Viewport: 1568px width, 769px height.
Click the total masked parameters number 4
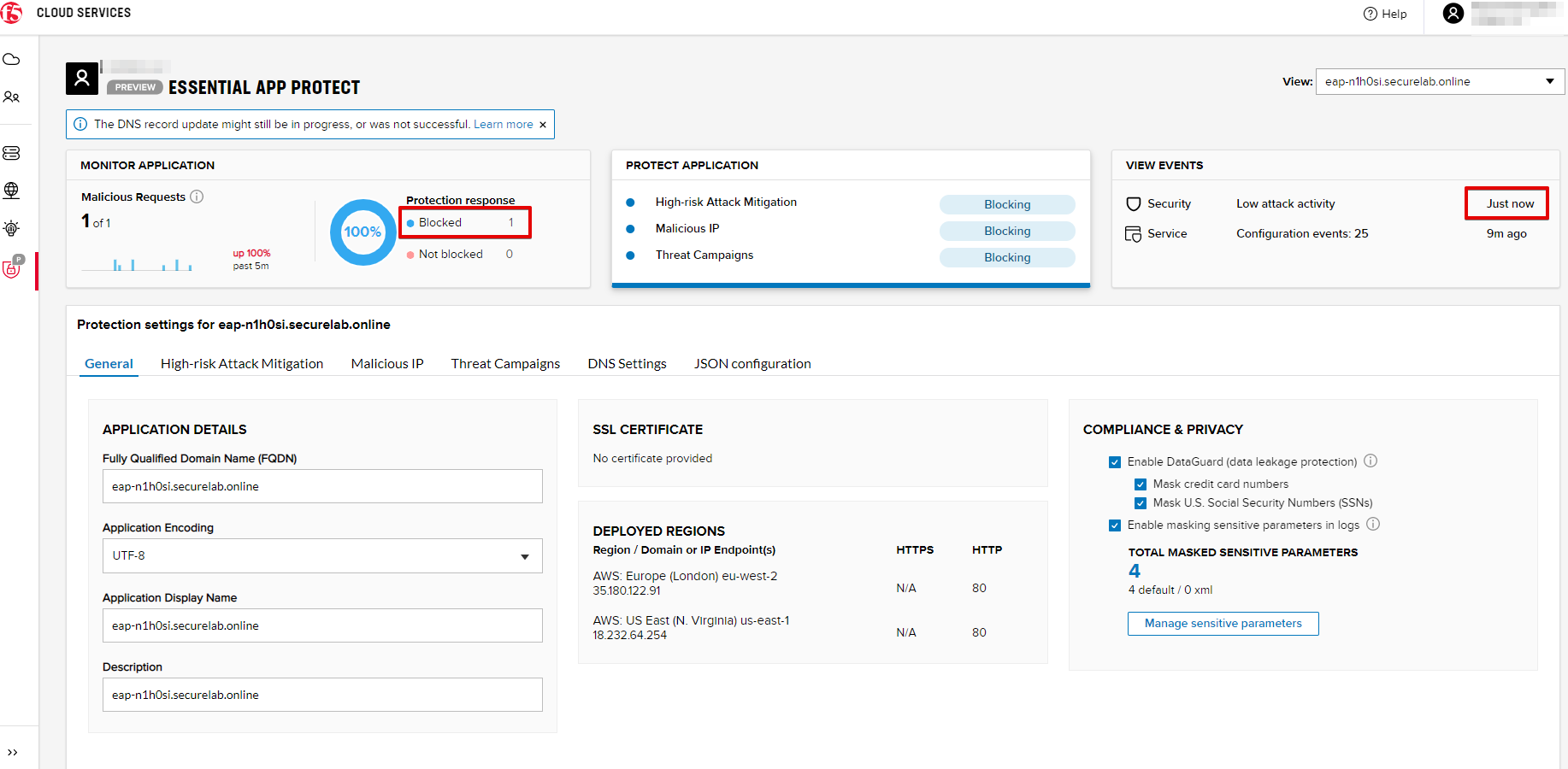[1135, 571]
